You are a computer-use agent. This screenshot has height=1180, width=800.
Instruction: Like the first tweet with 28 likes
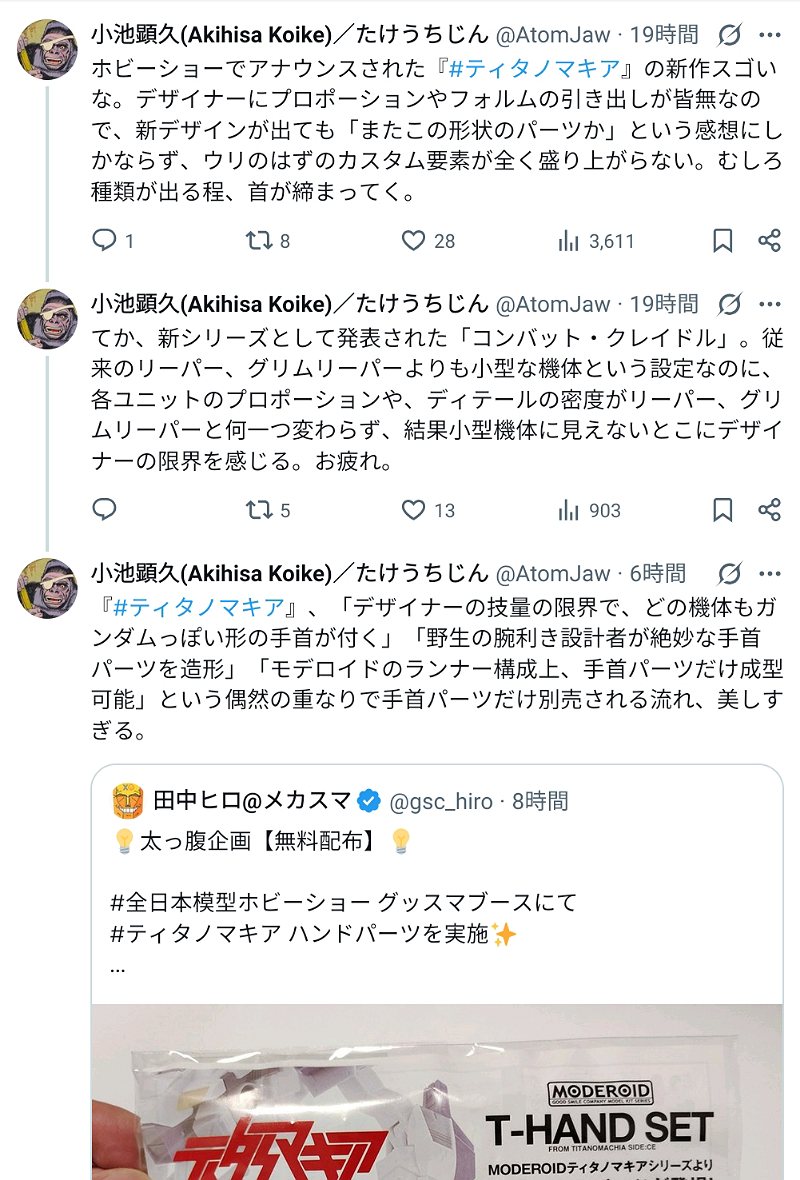(414, 241)
